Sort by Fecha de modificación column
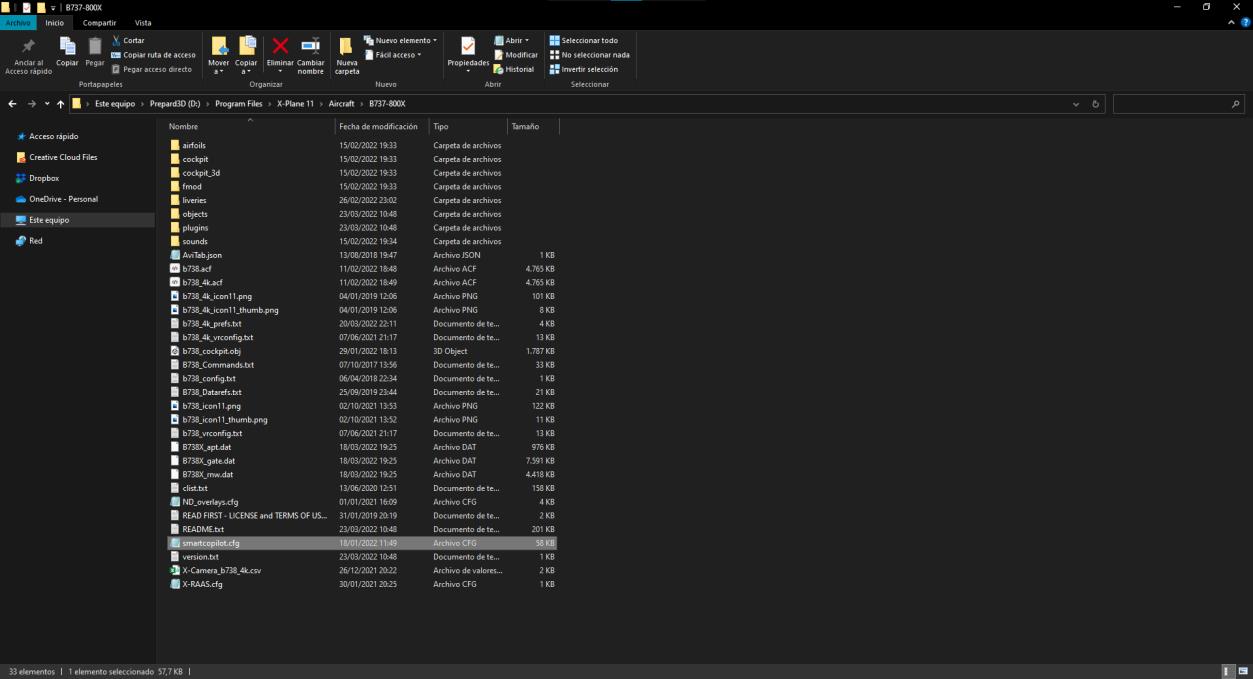This screenshot has height=679, width=1253. 382,127
